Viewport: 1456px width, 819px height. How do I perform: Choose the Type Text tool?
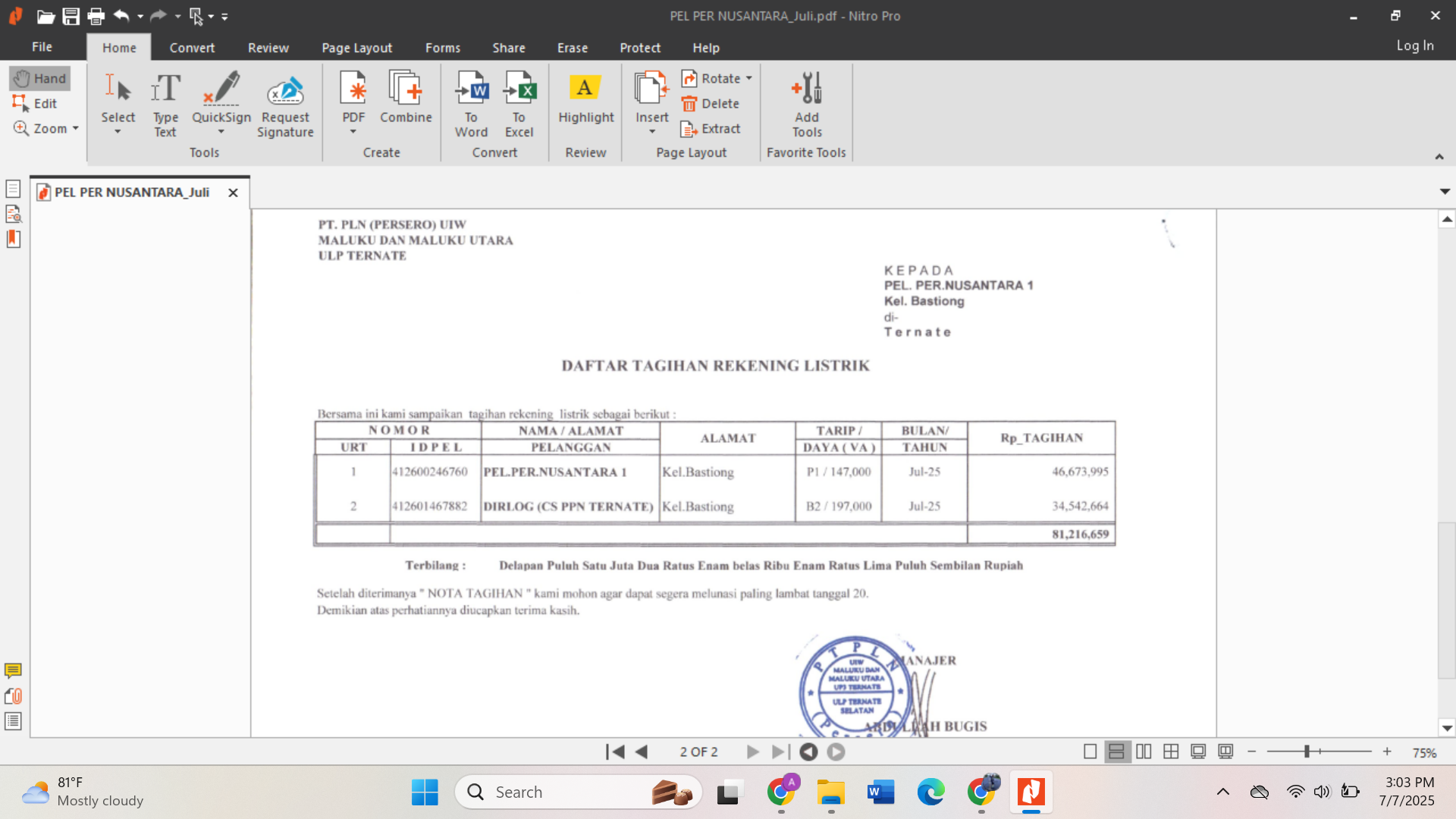tap(165, 105)
